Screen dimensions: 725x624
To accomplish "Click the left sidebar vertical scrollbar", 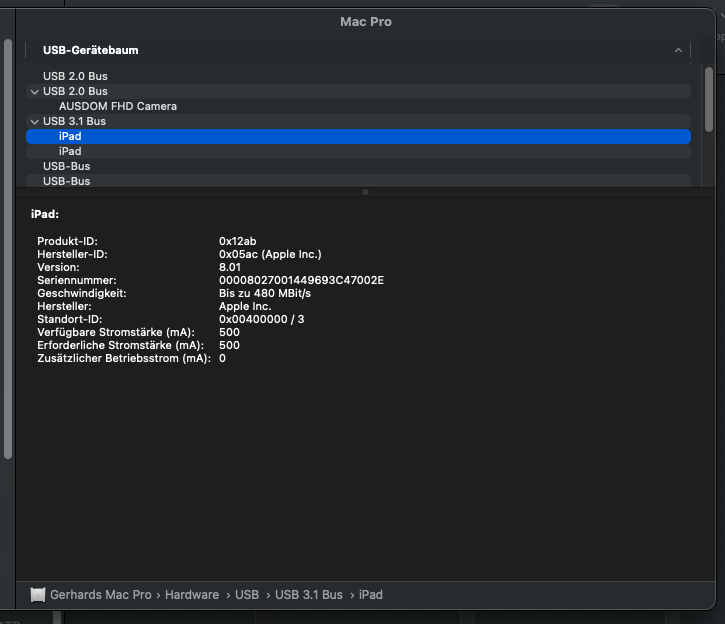I will (8, 249).
